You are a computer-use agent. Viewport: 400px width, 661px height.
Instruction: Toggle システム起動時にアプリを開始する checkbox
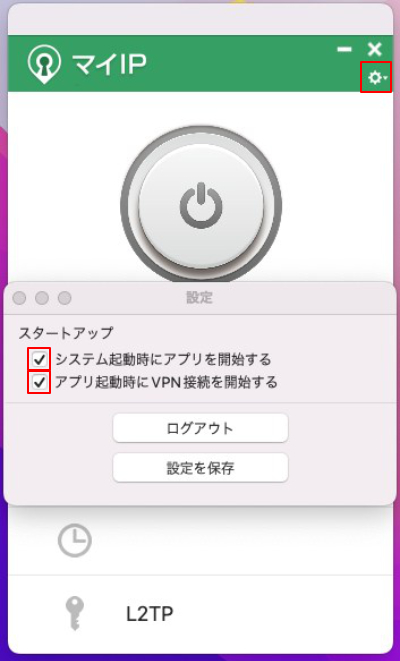tap(39, 360)
